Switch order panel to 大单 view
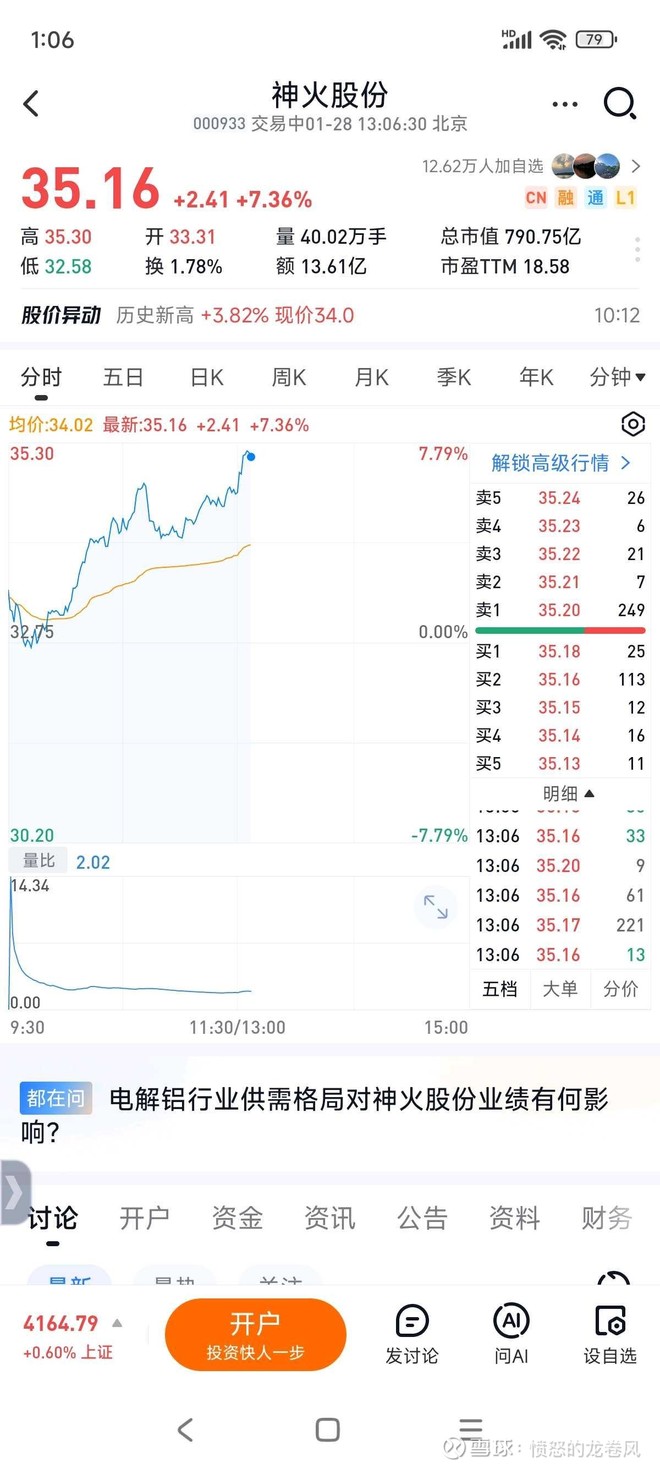The image size is (660, 1469). pos(560,988)
